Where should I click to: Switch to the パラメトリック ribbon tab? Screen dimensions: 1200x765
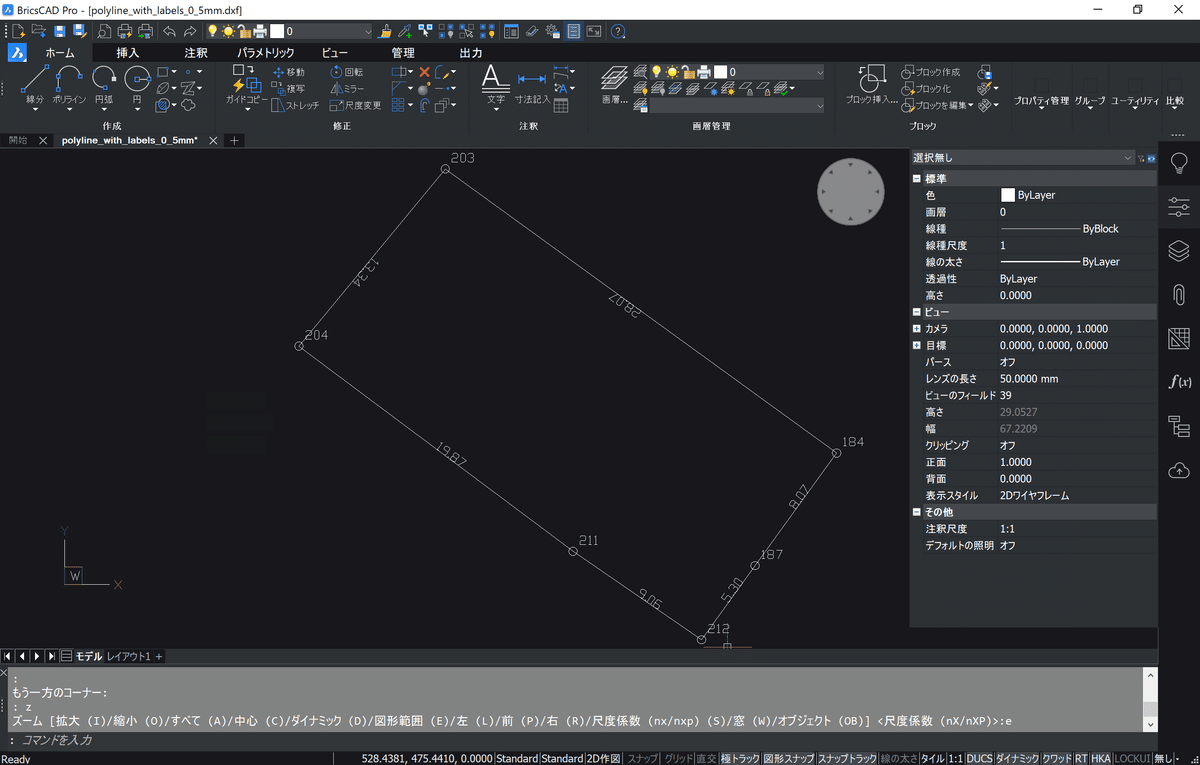[x=266, y=52]
